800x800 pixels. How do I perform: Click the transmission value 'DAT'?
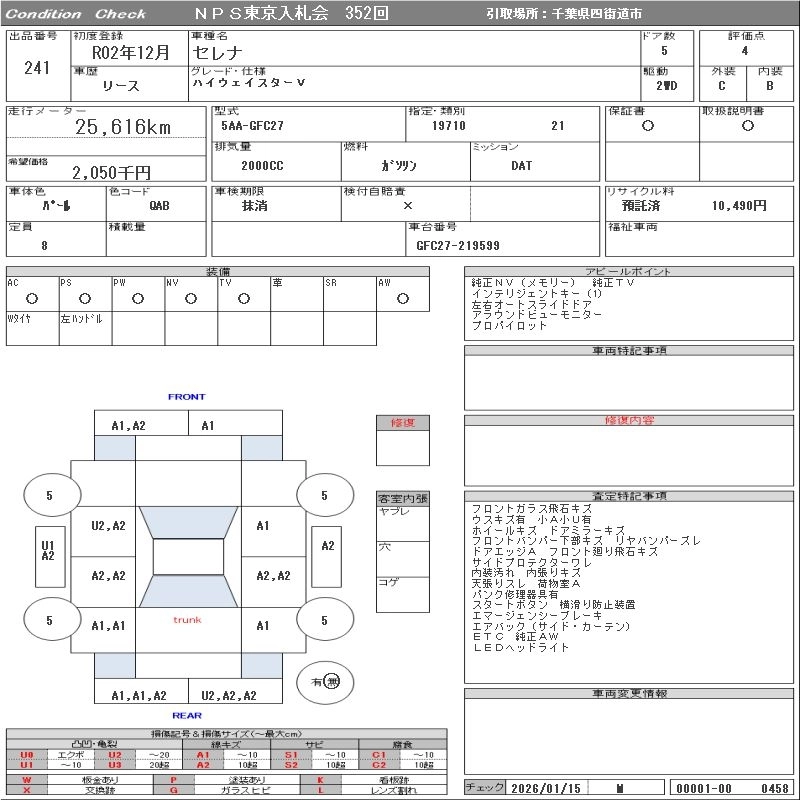(x=521, y=165)
